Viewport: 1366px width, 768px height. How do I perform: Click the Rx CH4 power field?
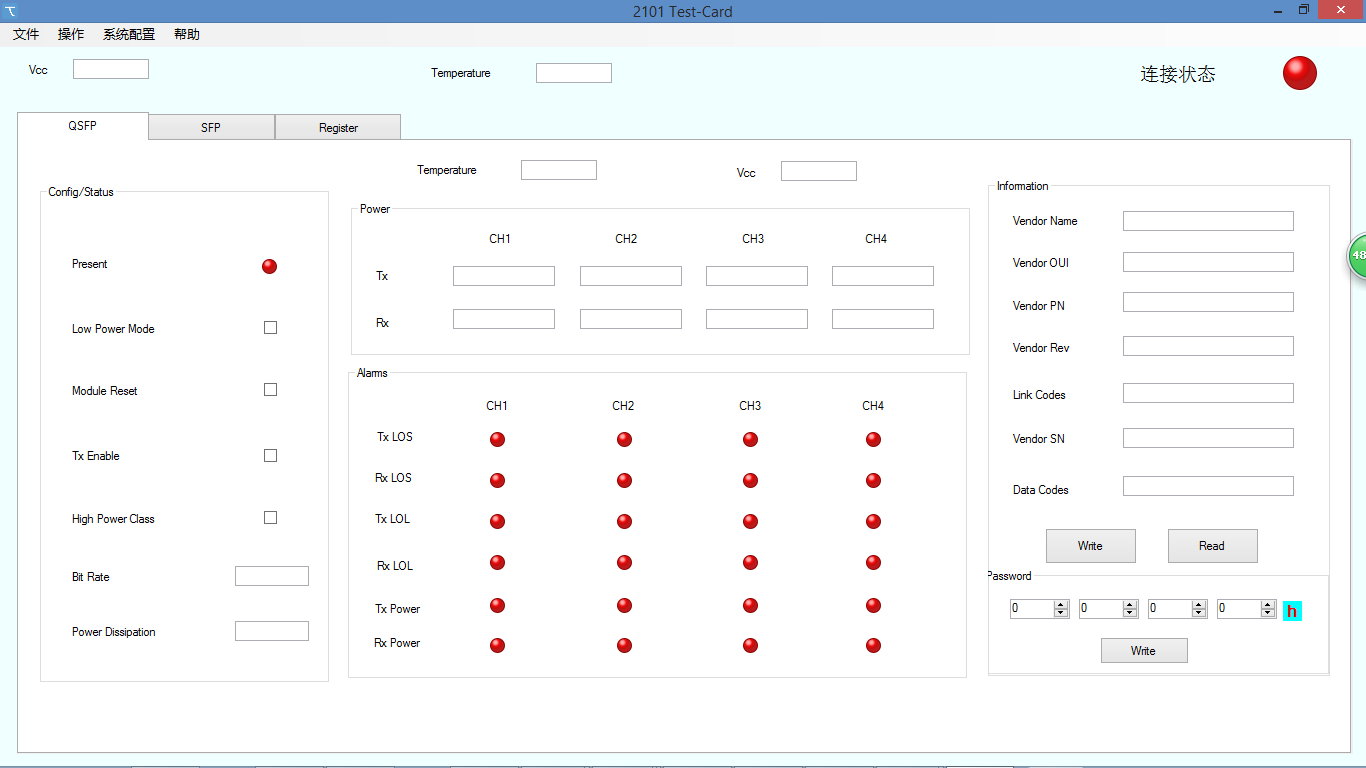(x=883, y=319)
